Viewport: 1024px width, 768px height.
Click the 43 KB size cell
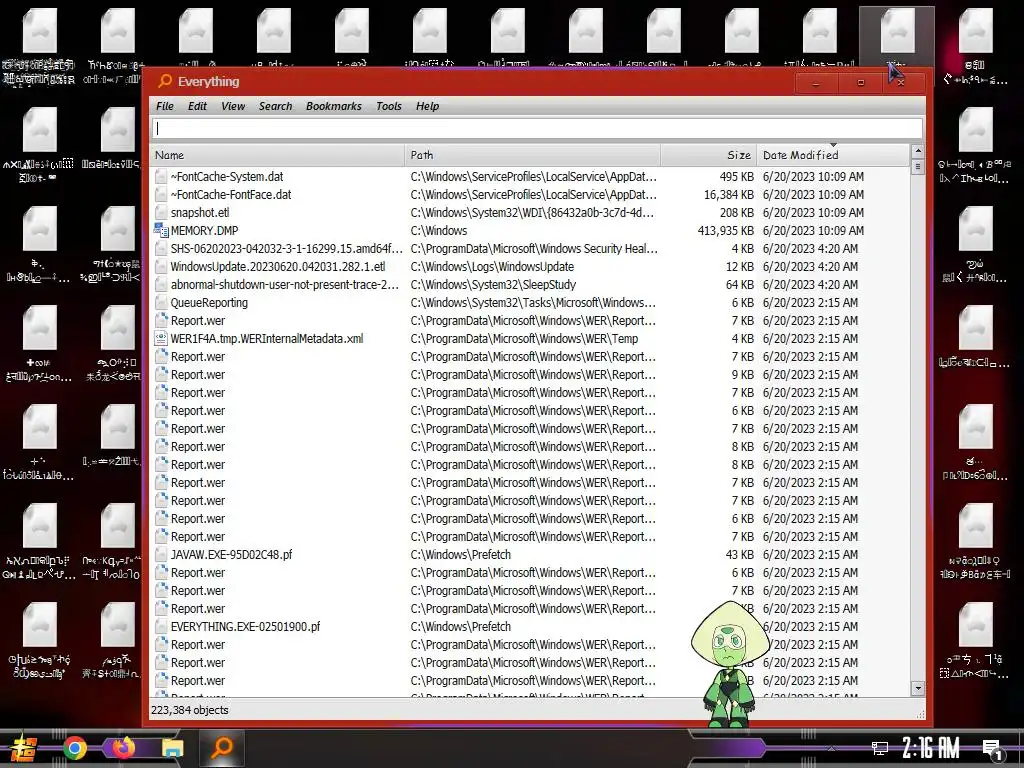click(739, 554)
